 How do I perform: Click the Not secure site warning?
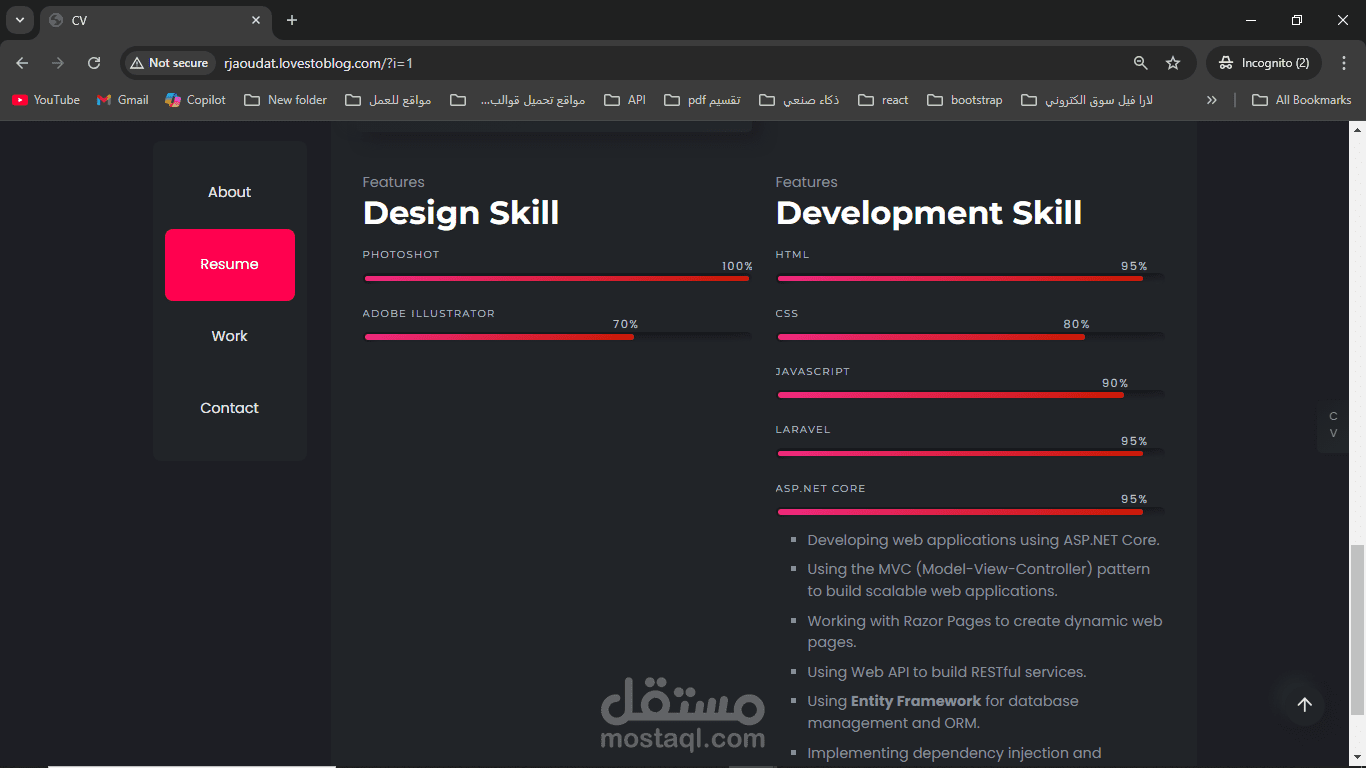click(x=170, y=63)
